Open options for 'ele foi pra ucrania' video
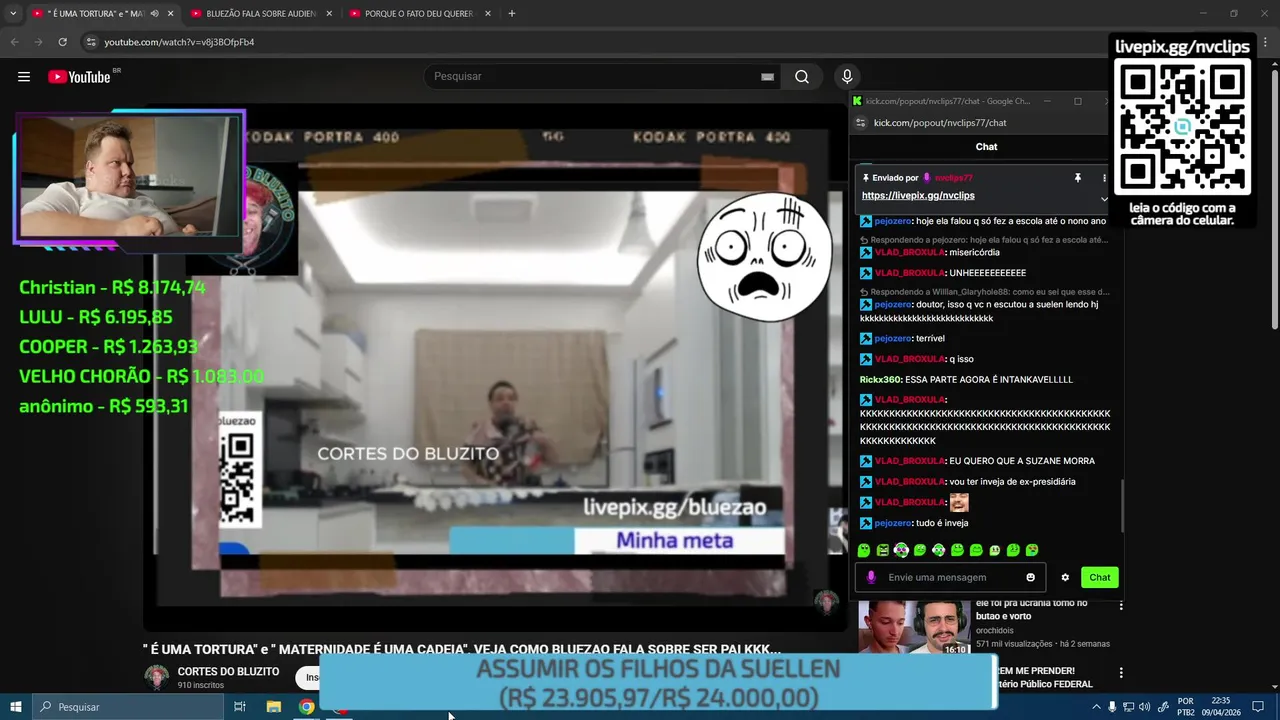 click(1121, 606)
